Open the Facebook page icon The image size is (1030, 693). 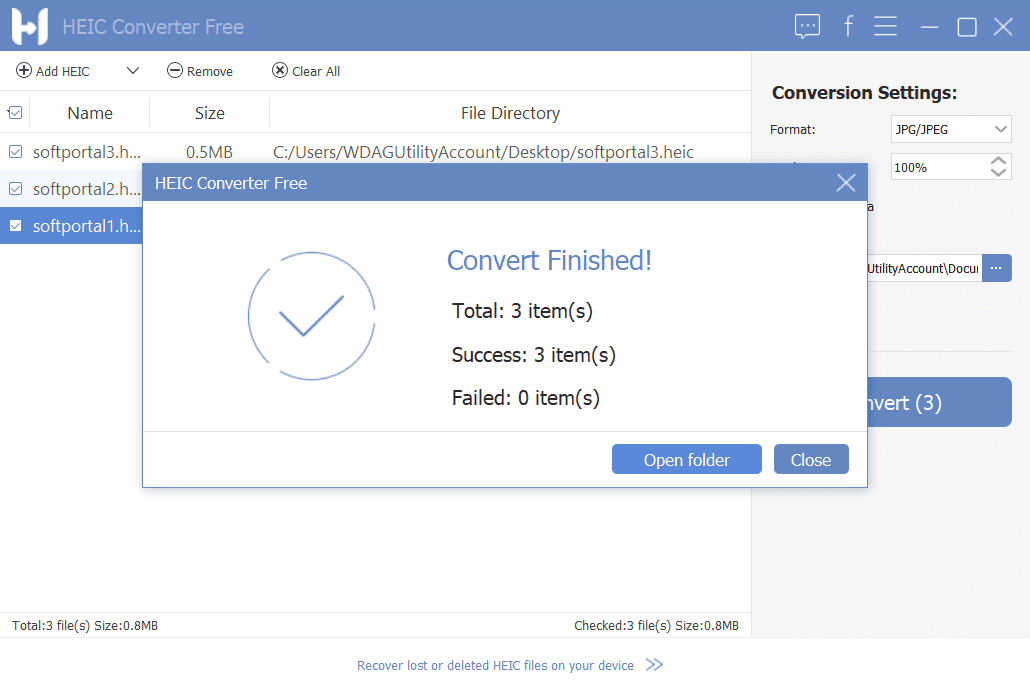(x=848, y=26)
